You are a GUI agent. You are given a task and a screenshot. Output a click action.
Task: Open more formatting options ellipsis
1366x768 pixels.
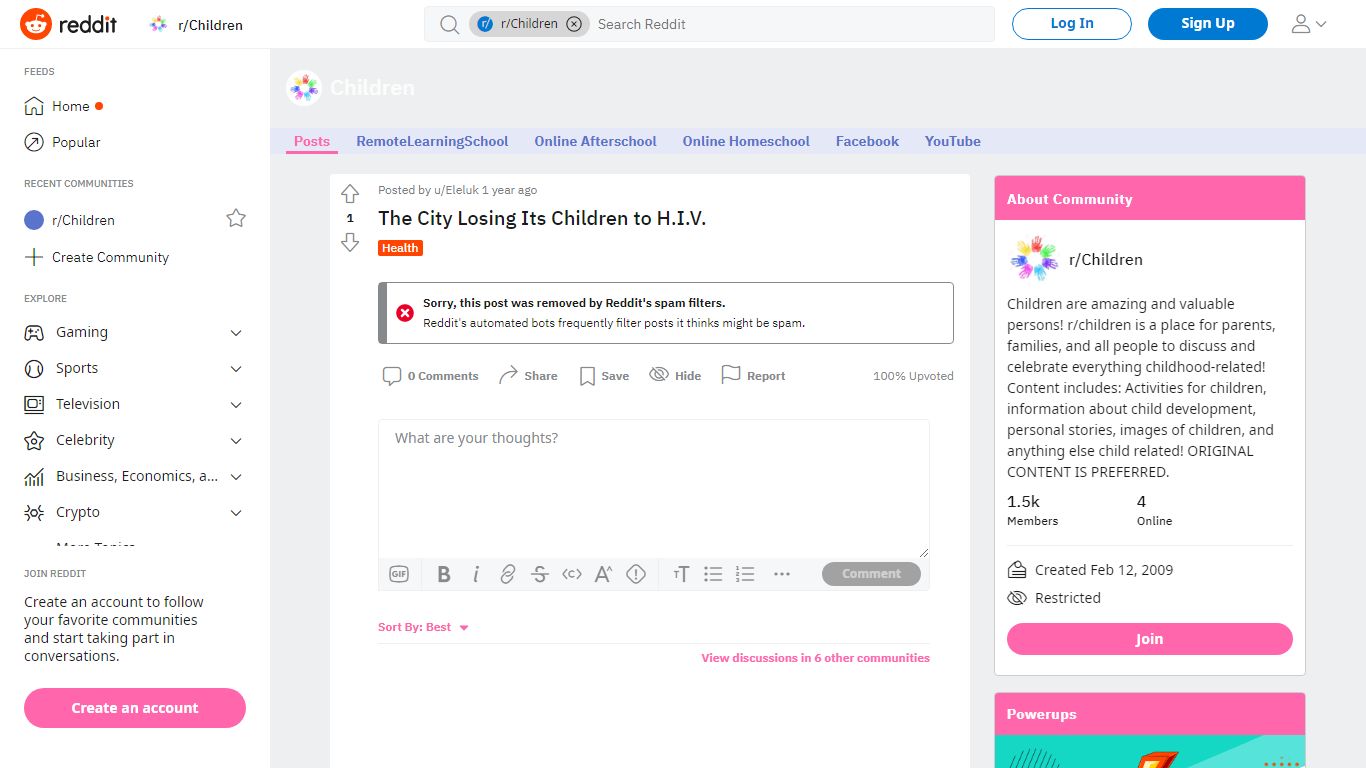782,574
